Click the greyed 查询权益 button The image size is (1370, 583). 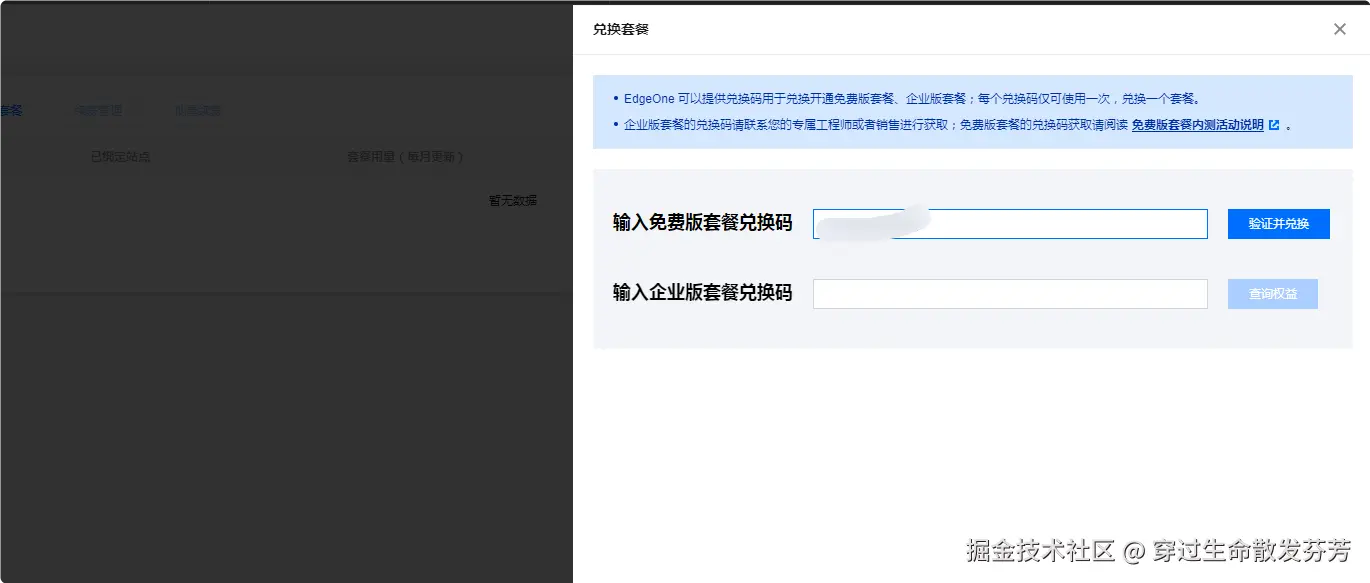(x=1272, y=293)
